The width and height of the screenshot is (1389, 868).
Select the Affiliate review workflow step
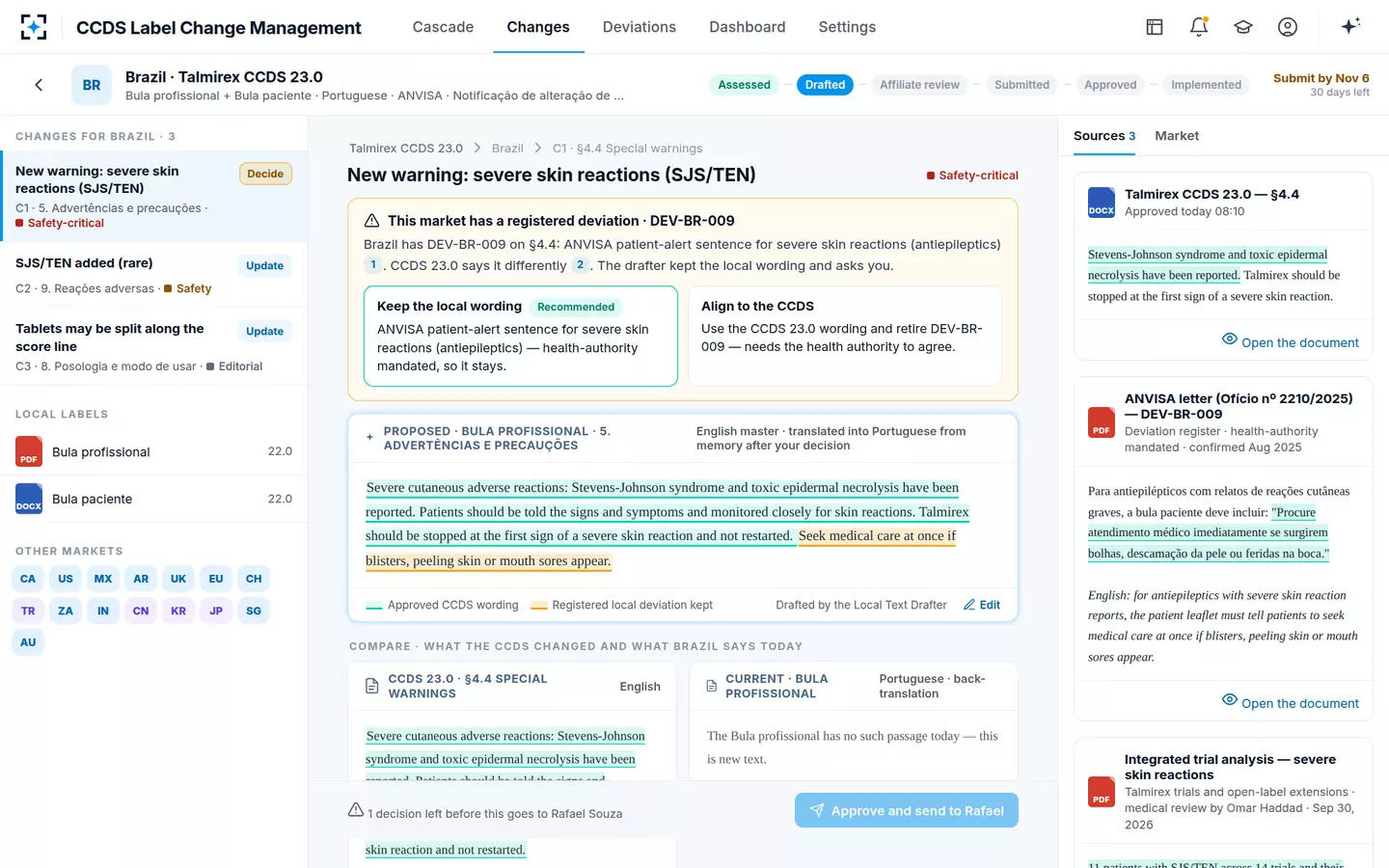pos(919,85)
